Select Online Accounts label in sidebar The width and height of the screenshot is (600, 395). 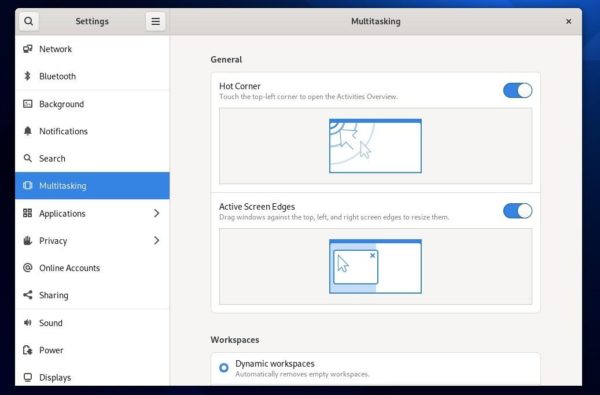pos(69,268)
